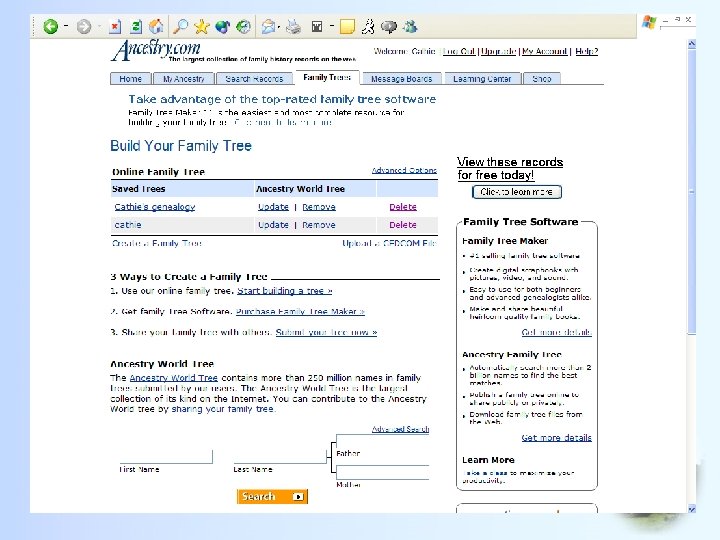Viewport: 720px width, 540px height.
Task: Click Purchase Family Tree Maker link
Action: tap(300, 311)
